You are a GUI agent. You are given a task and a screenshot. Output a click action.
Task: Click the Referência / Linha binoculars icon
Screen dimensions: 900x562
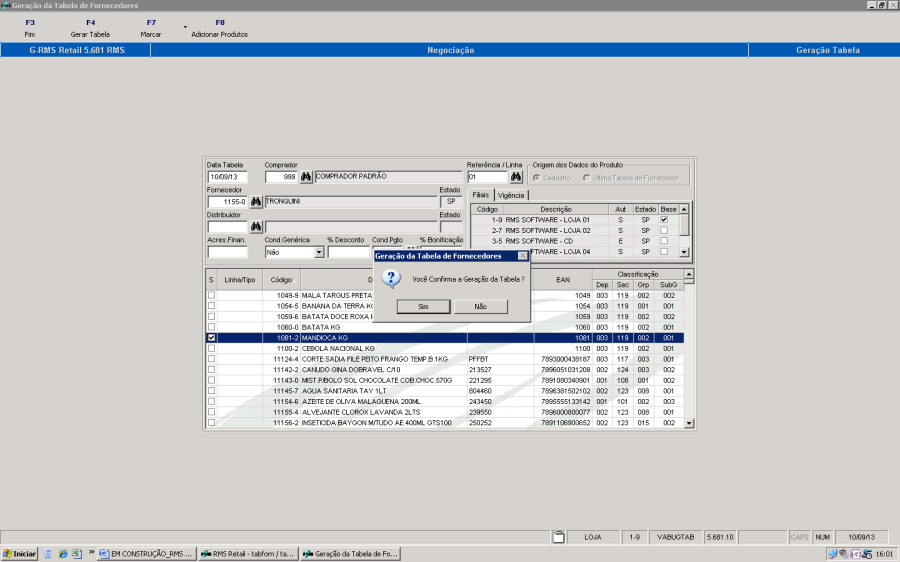[516, 177]
